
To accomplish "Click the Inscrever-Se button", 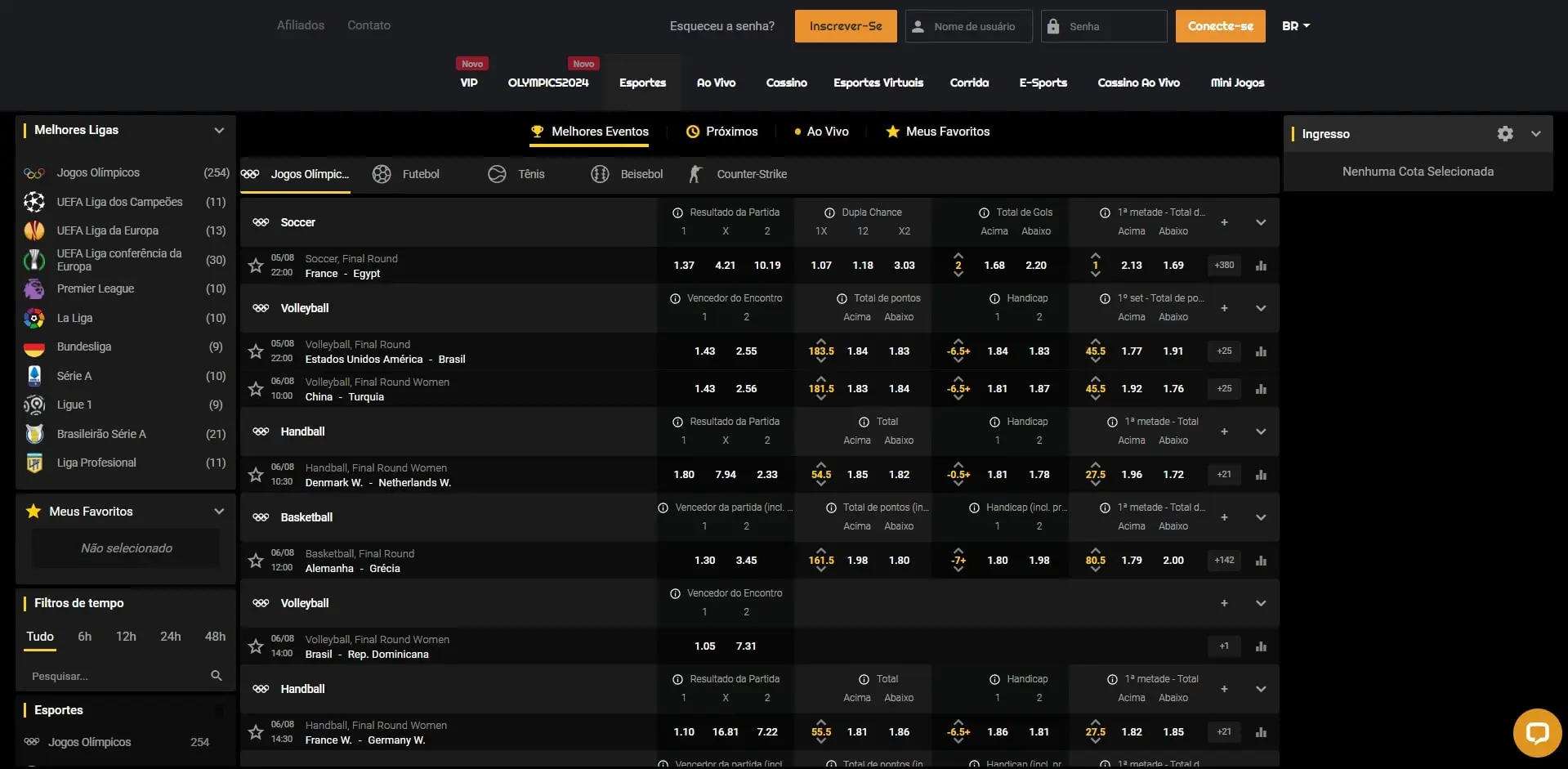I will tap(845, 26).
